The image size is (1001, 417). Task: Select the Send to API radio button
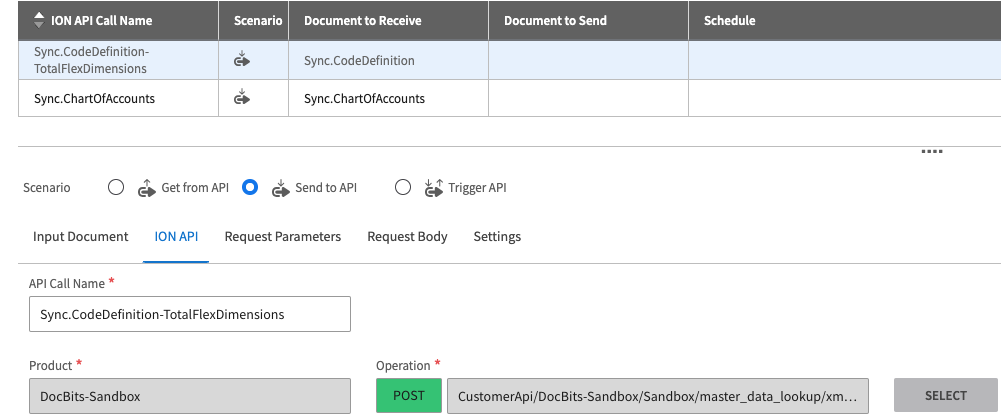[250, 187]
